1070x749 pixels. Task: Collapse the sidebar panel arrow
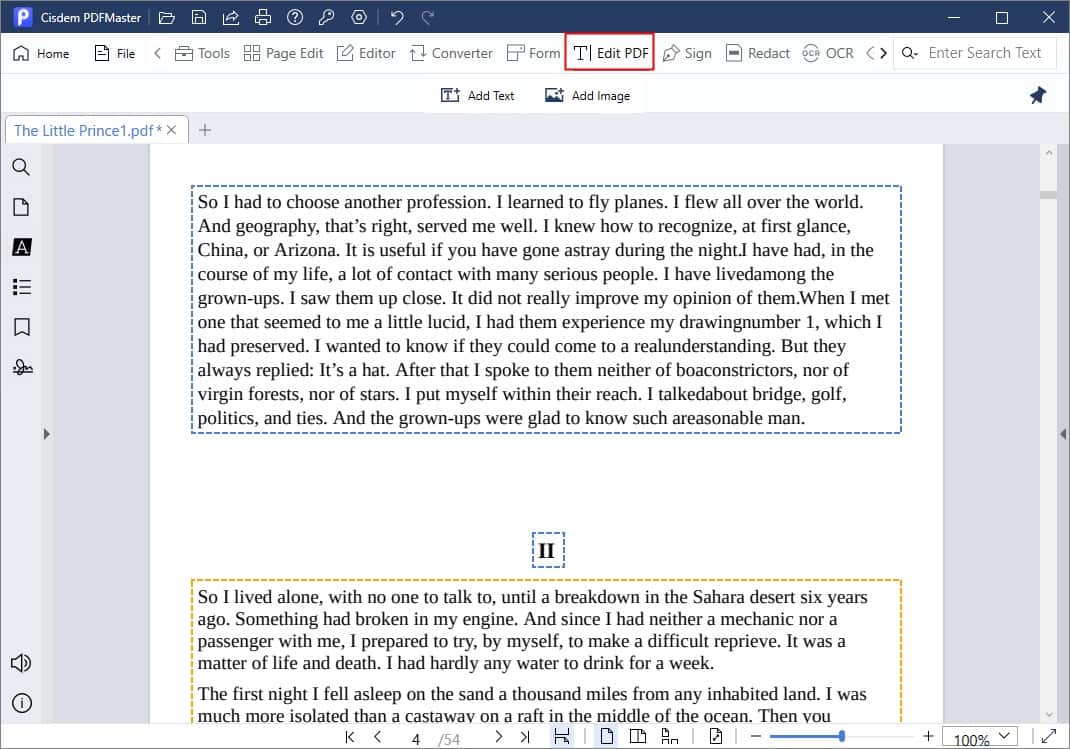46,434
